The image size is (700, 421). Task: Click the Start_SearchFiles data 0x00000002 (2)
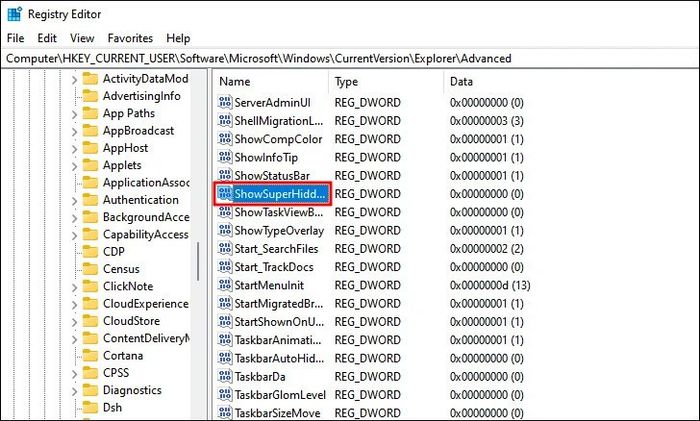487,249
